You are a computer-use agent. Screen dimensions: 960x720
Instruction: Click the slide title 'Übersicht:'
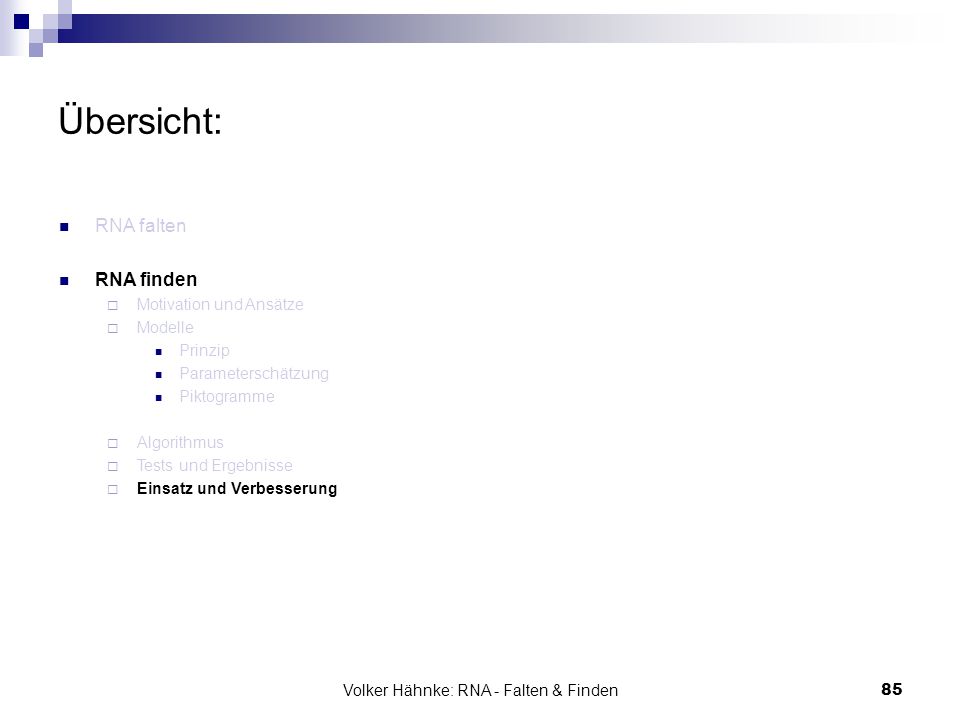(140, 120)
